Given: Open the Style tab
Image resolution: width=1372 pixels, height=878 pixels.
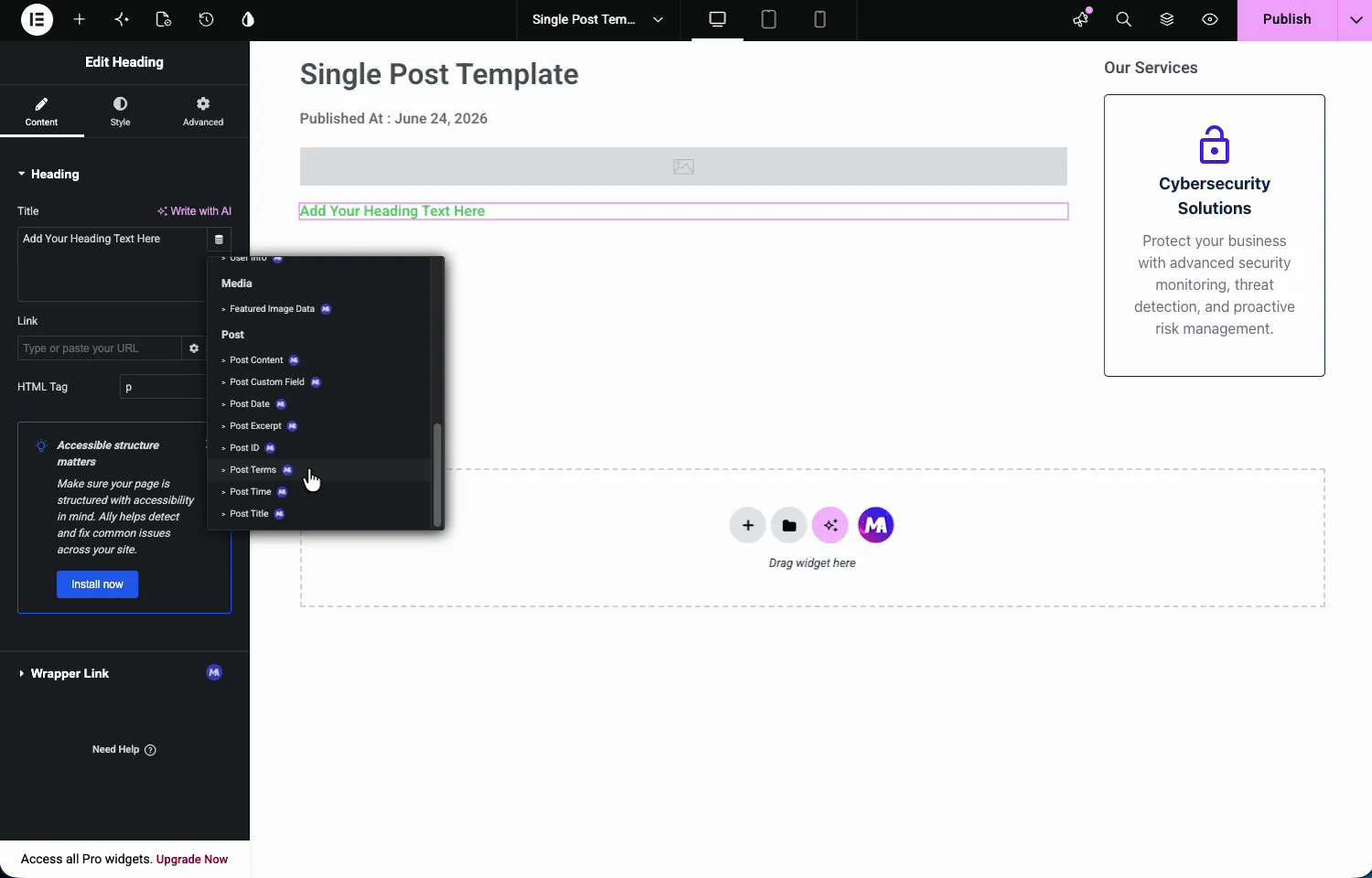Looking at the screenshot, I should coord(120,112).
